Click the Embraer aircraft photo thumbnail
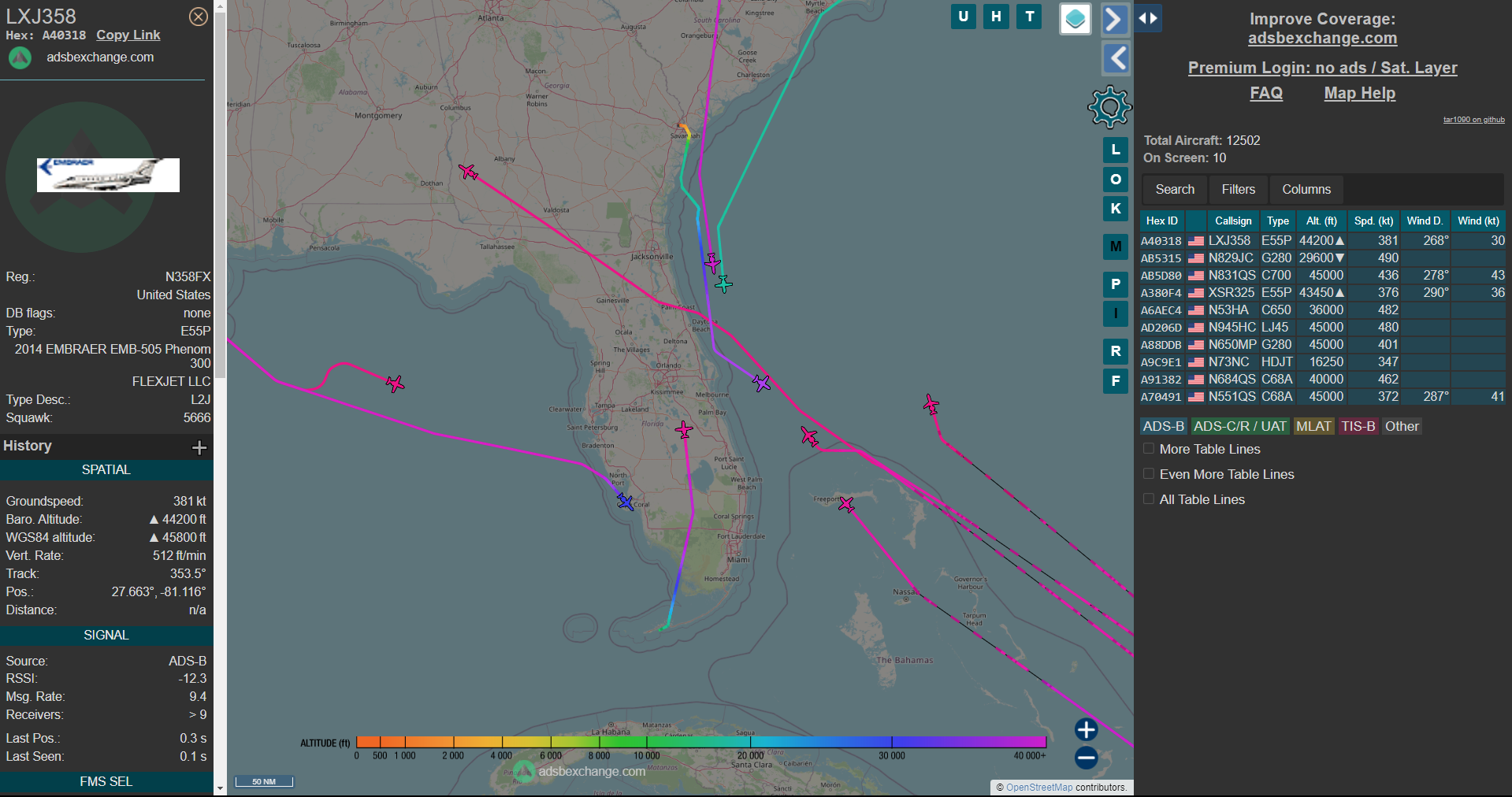Screen dimensions: 1512x797 point(108,175)
